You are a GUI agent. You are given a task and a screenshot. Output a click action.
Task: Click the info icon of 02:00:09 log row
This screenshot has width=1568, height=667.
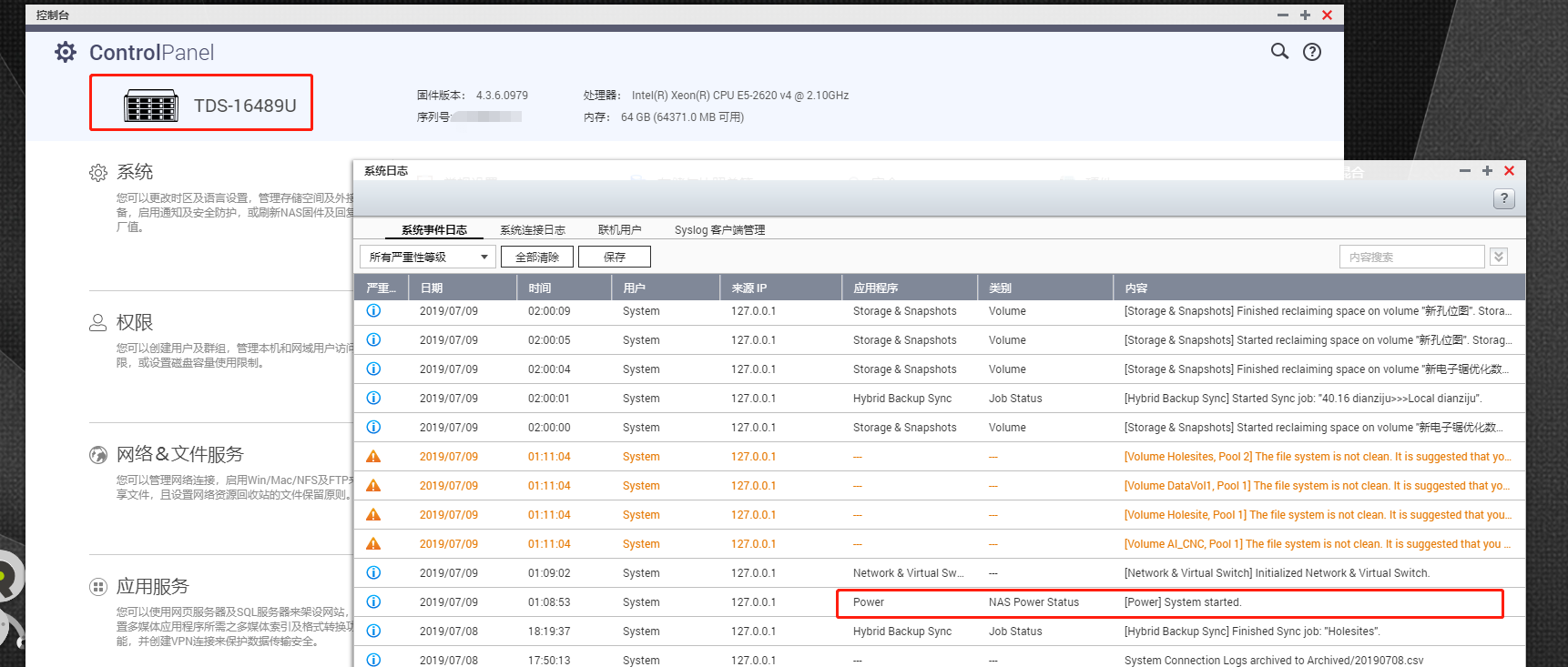[373, 311]
